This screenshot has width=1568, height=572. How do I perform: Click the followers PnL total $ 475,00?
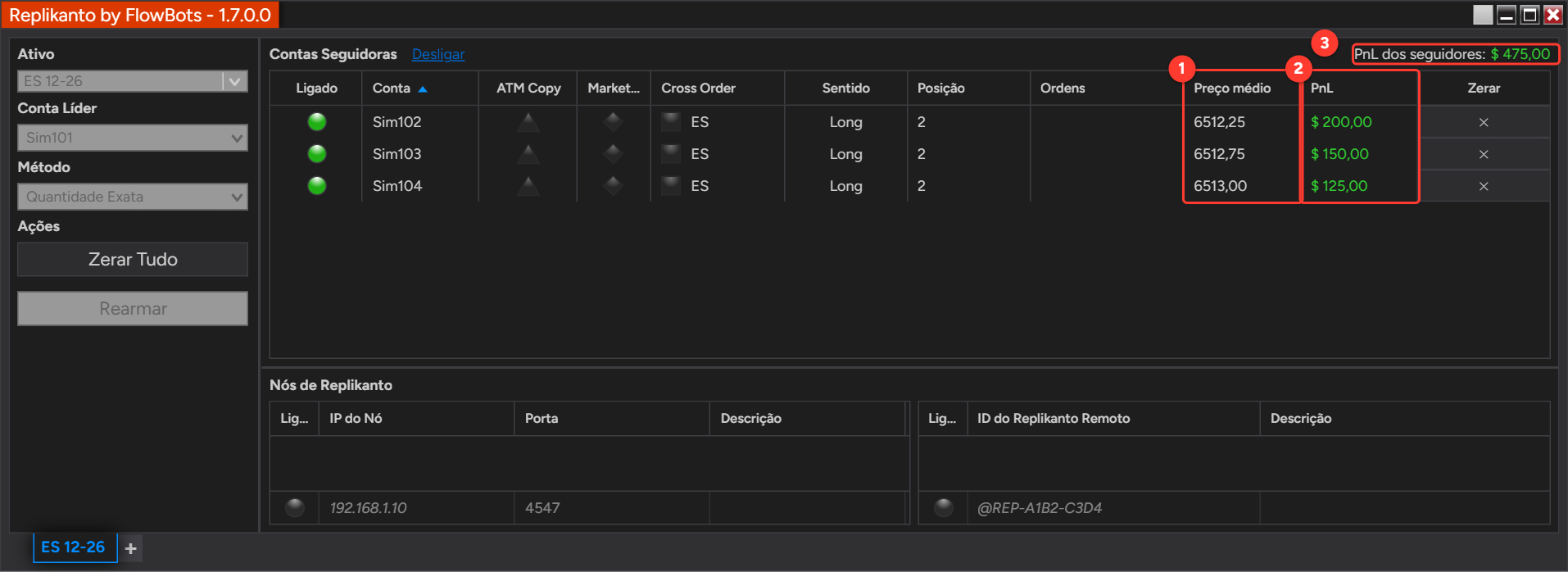tap(1520, 54)
